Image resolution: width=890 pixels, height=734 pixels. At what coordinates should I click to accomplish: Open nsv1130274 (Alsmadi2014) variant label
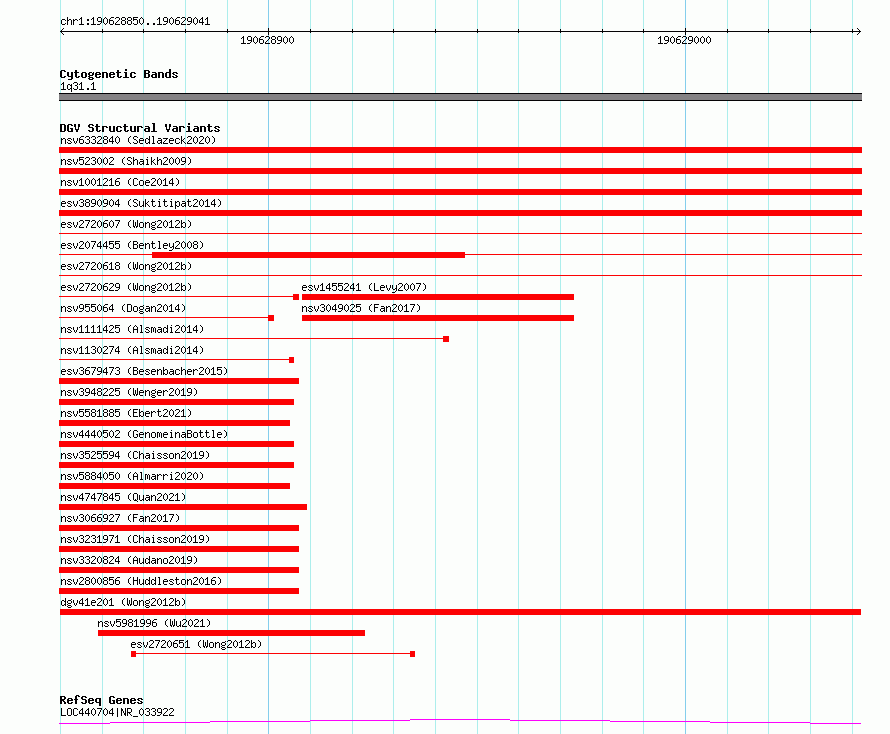click(x=132, y=350)
